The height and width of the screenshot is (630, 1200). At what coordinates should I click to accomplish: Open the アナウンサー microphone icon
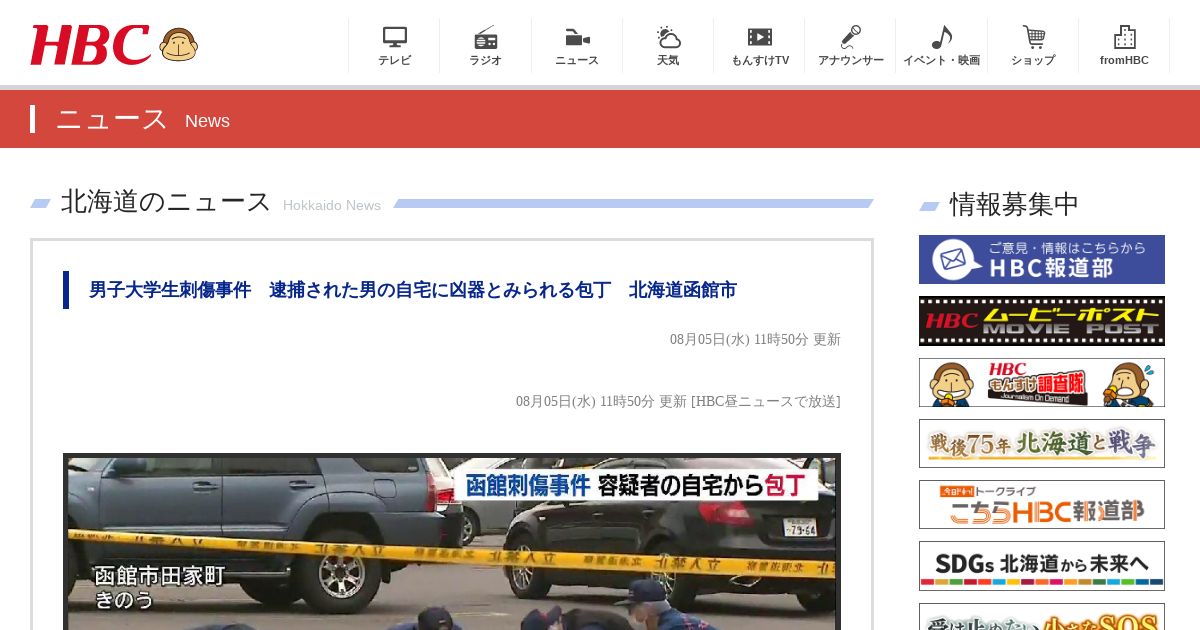coord(851,37)
